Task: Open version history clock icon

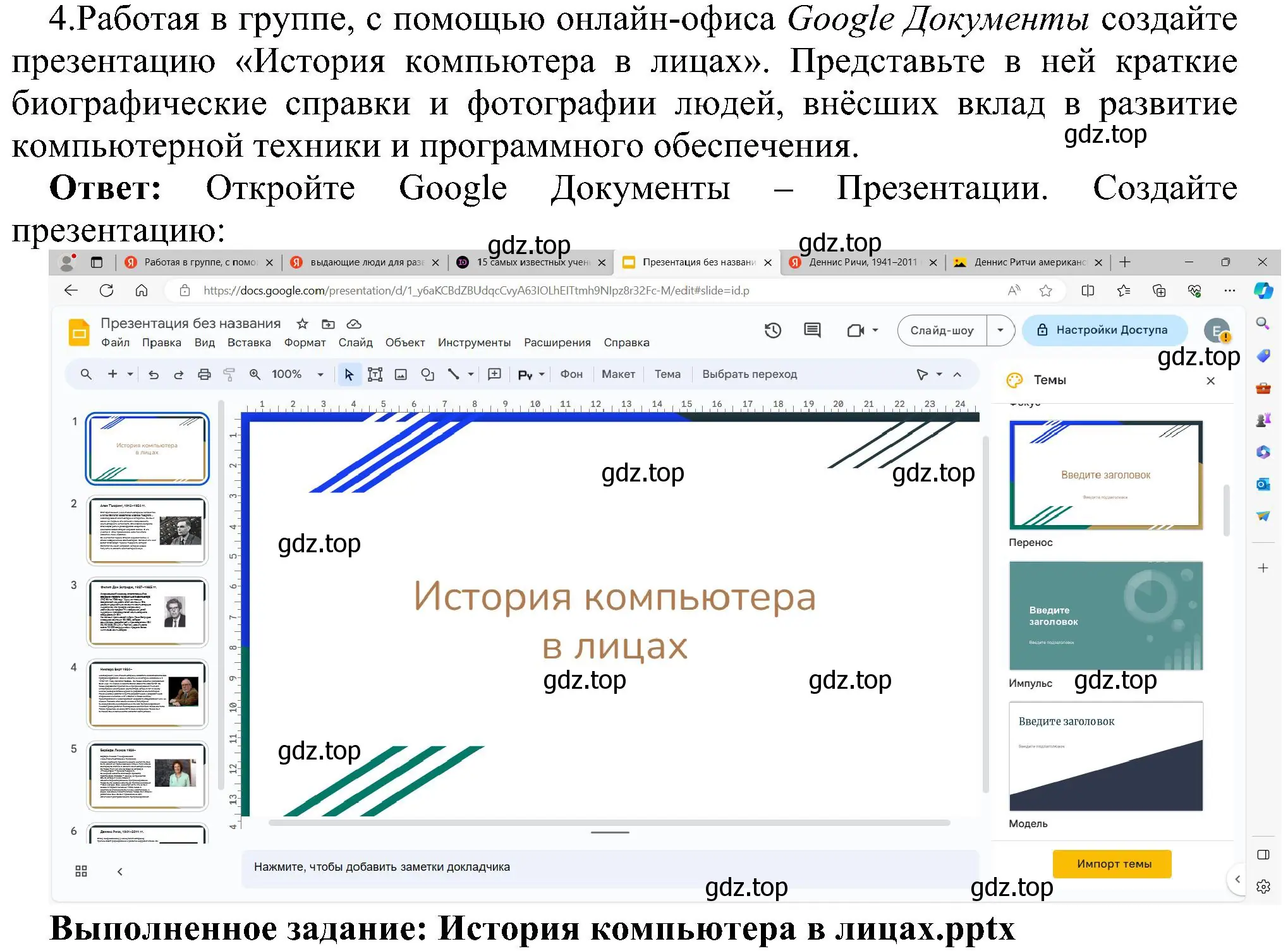Action: click(x=773, y=330)
